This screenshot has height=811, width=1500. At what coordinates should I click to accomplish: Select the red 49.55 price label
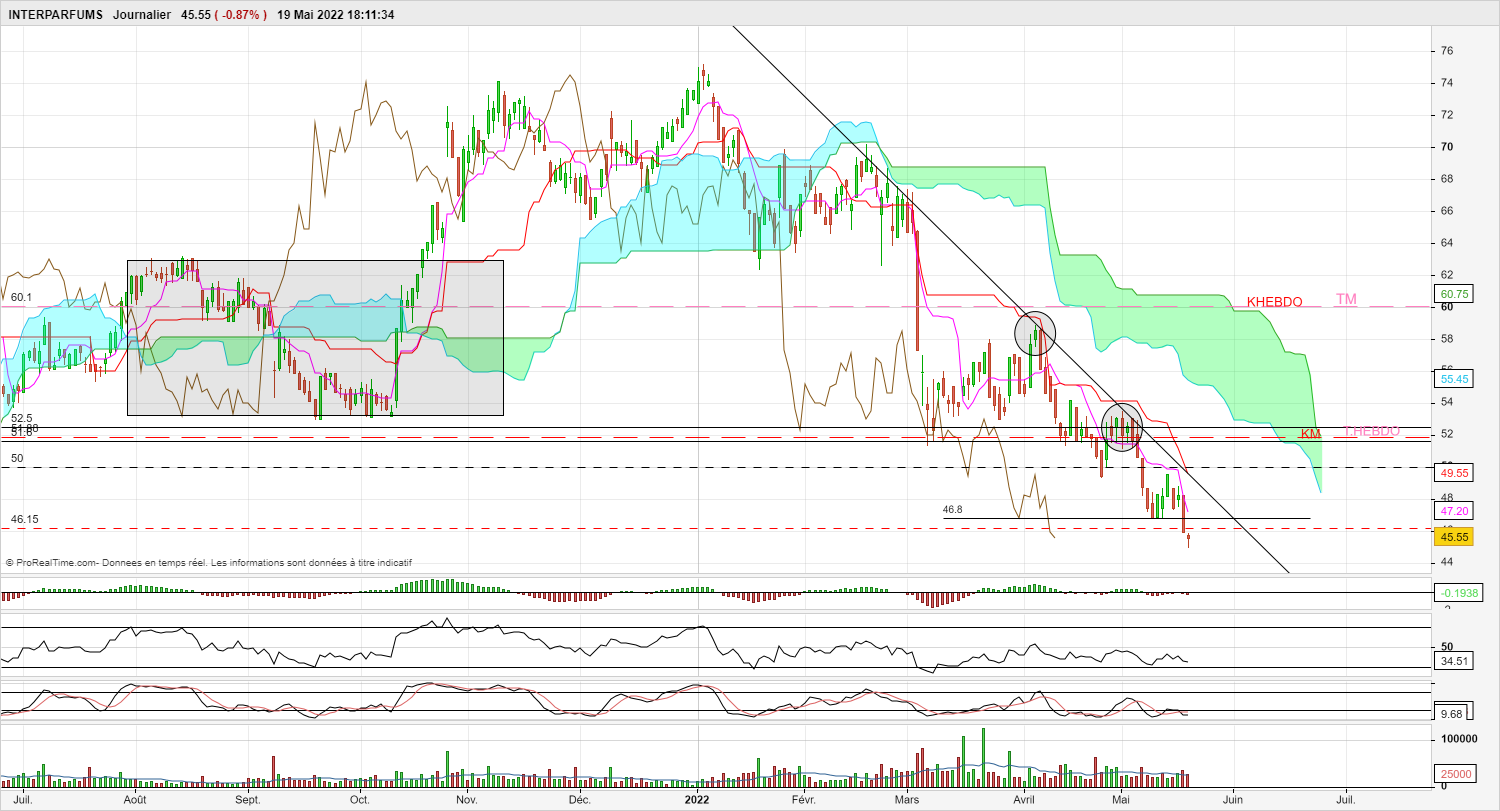tap(1452, 474)
